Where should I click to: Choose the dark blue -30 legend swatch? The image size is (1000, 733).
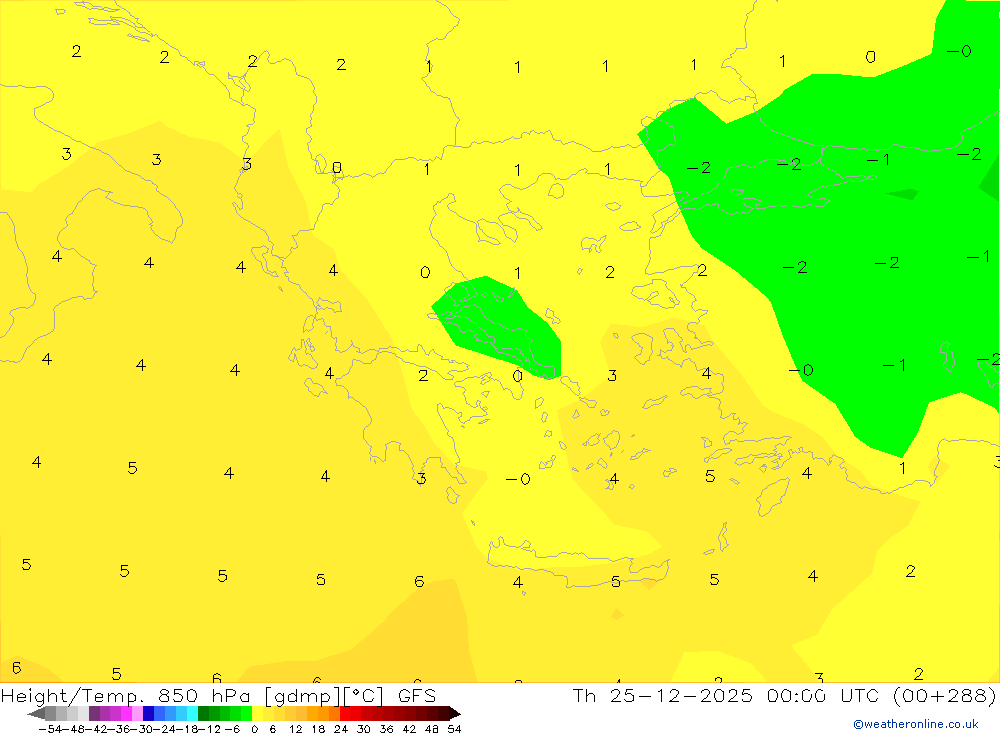tap(149, 714)
